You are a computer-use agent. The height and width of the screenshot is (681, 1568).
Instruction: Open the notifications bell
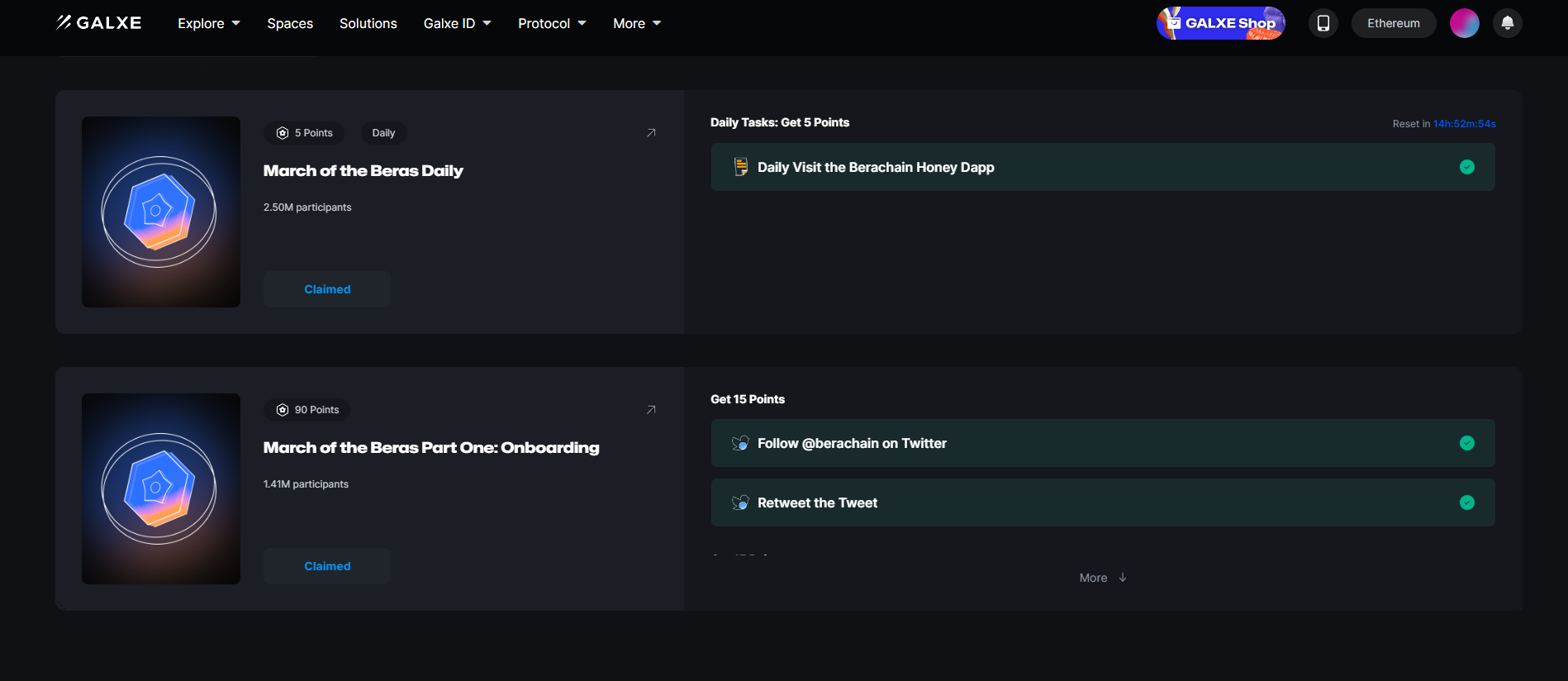1508,23
